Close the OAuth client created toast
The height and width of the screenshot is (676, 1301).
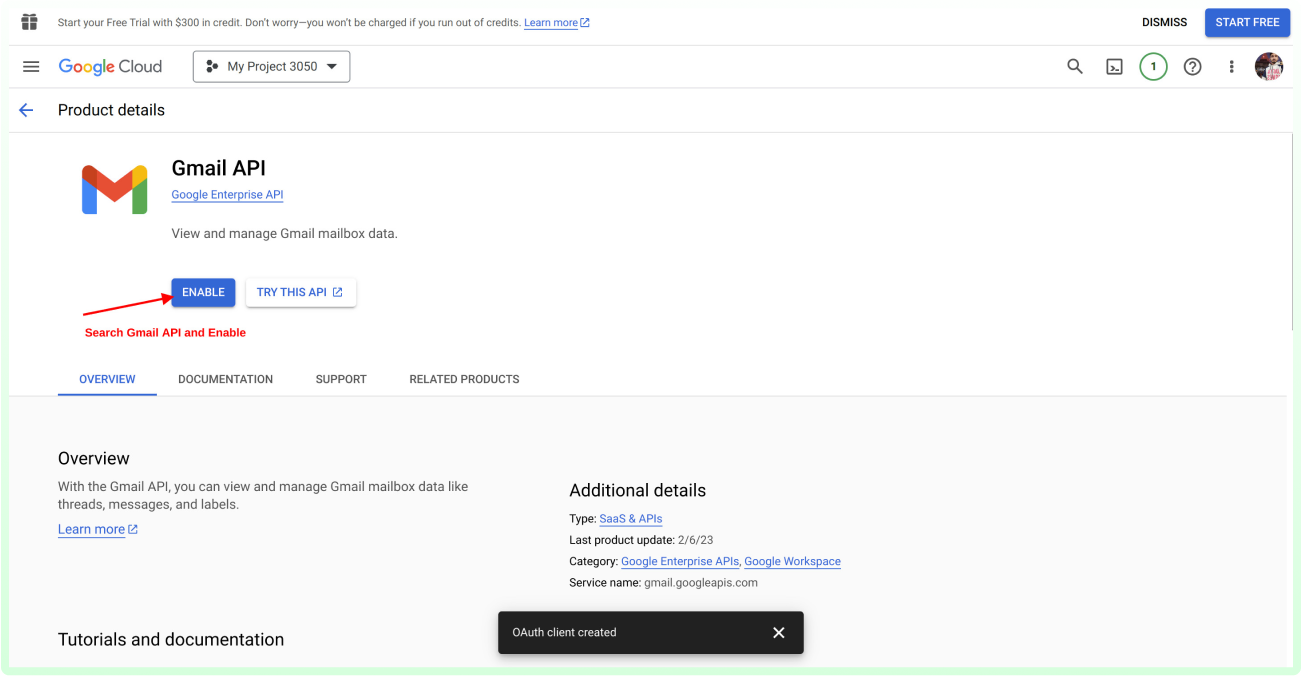(778, 632)
